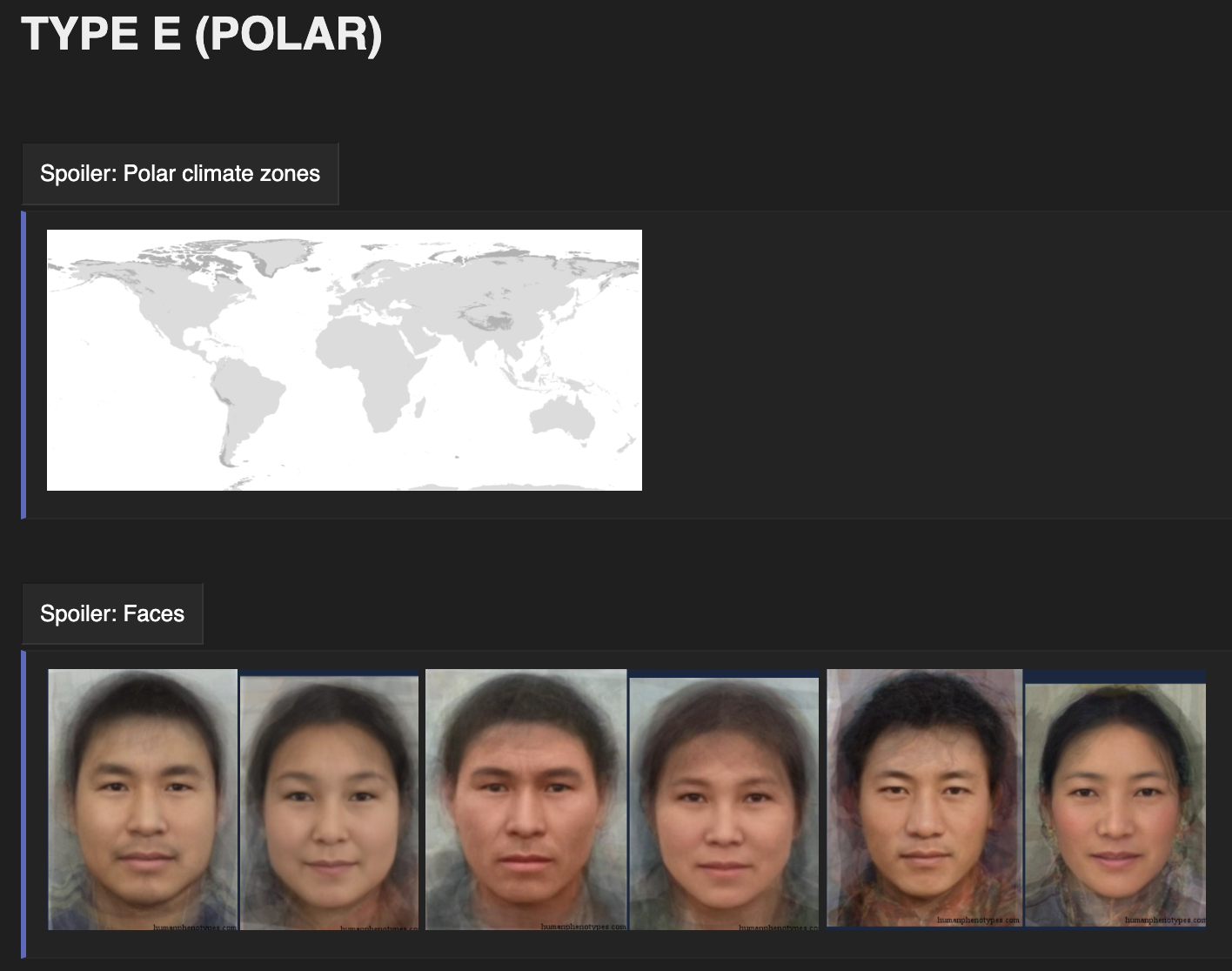
Task: Click humanphenotypes.com watermark on fifth face
Action: click(x=978, y=920)
